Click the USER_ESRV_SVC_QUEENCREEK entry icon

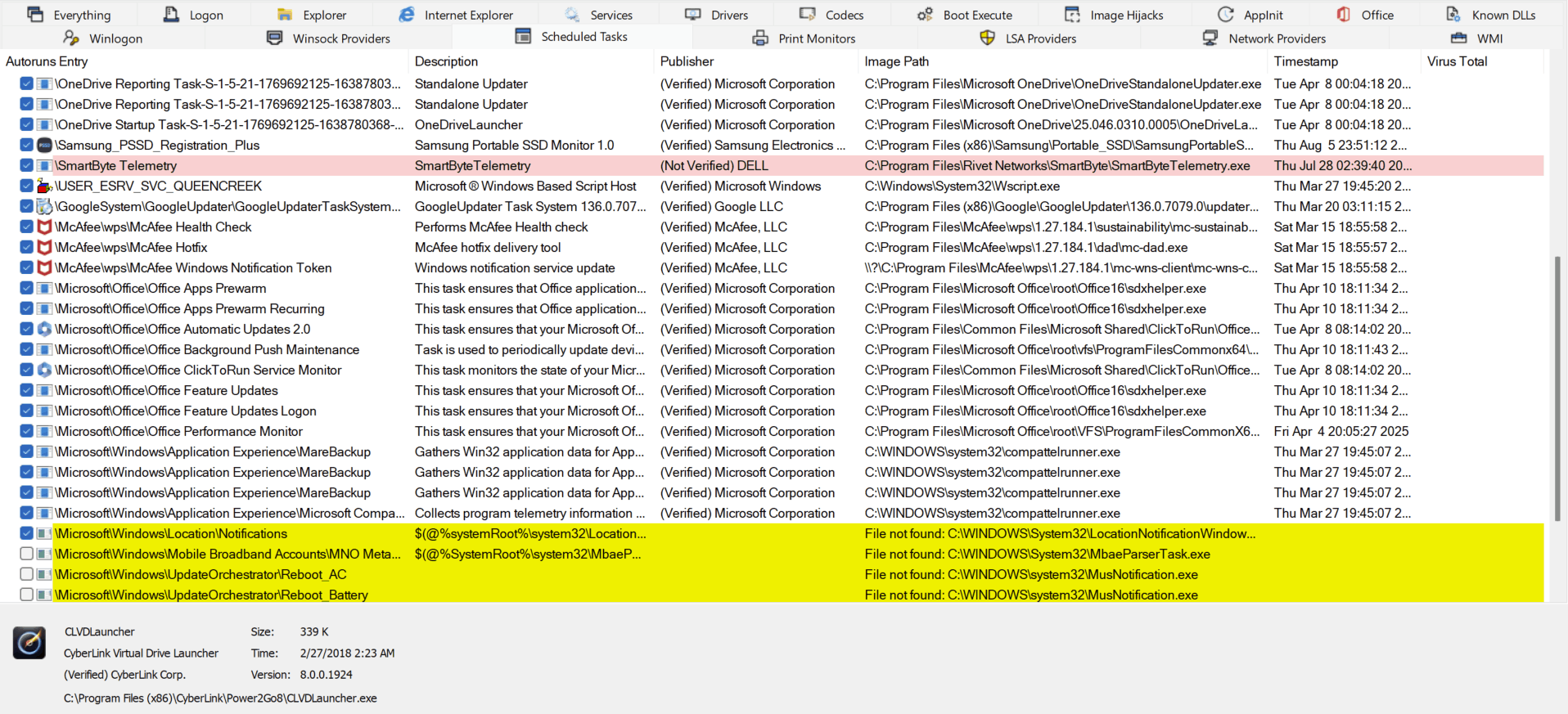click(x=44, y=186)
